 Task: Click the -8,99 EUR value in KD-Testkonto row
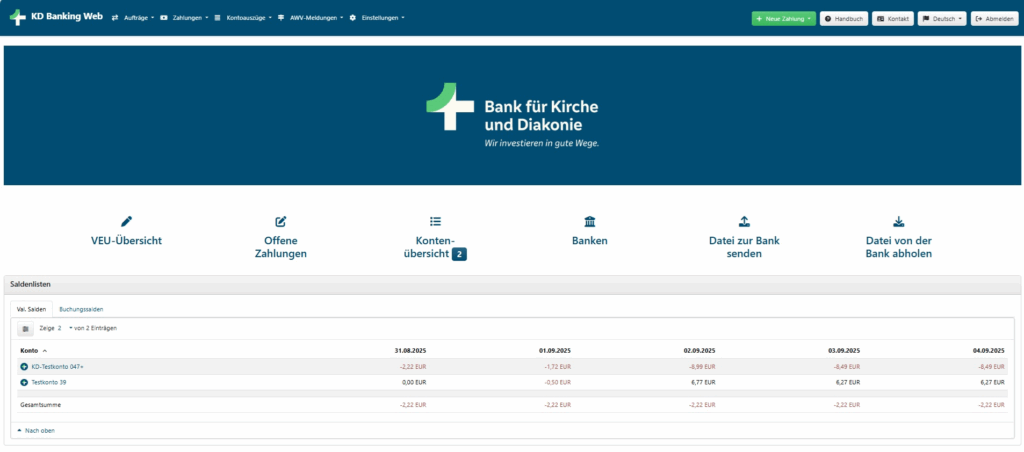(x=702, y=366)
